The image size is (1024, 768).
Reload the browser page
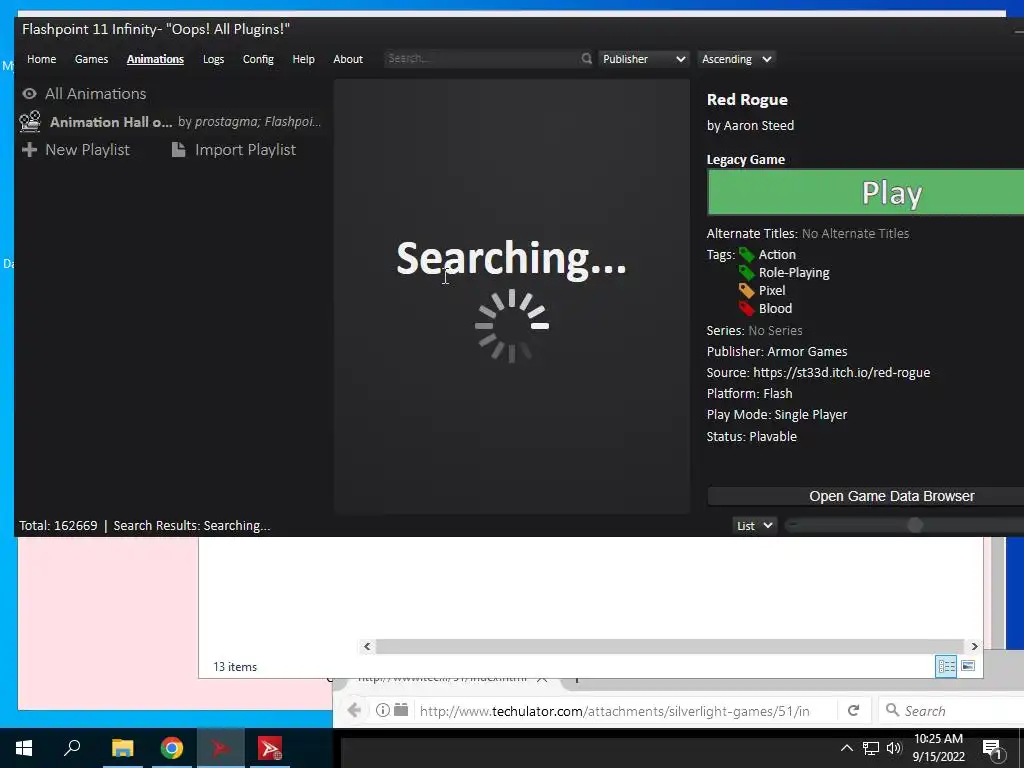click(853, 711)
